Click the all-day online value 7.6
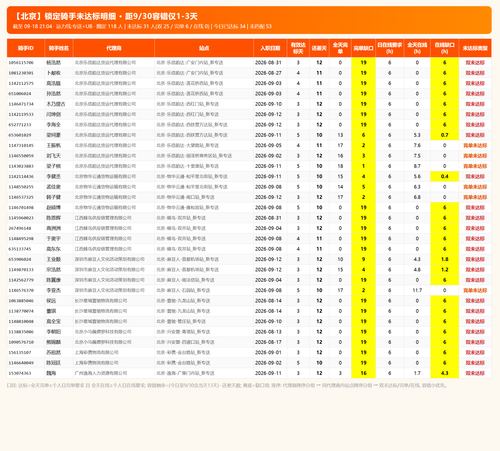Screen dimensions: 500x451 point(417,145)
